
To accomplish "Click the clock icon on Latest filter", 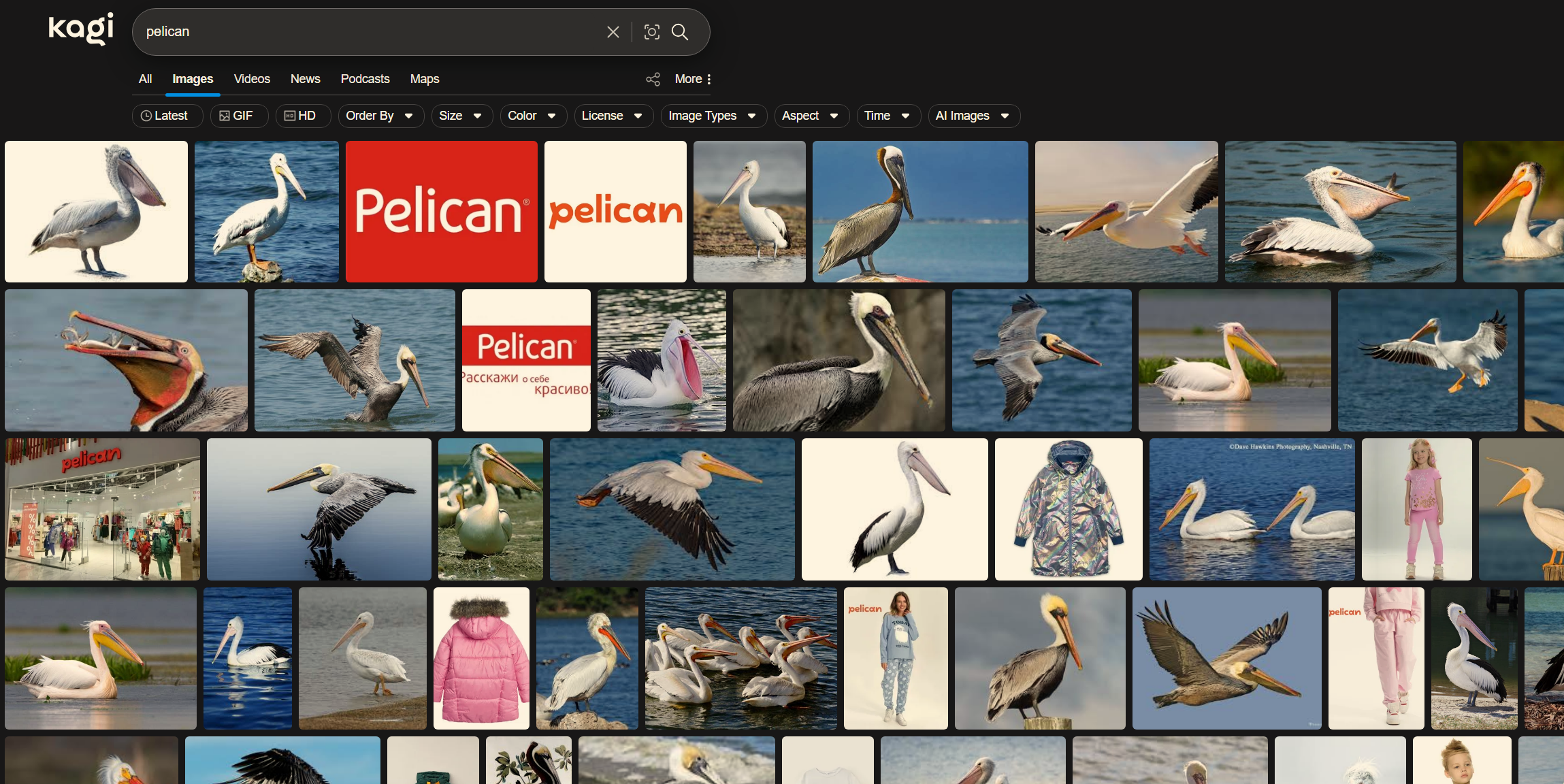I will 146,116.
